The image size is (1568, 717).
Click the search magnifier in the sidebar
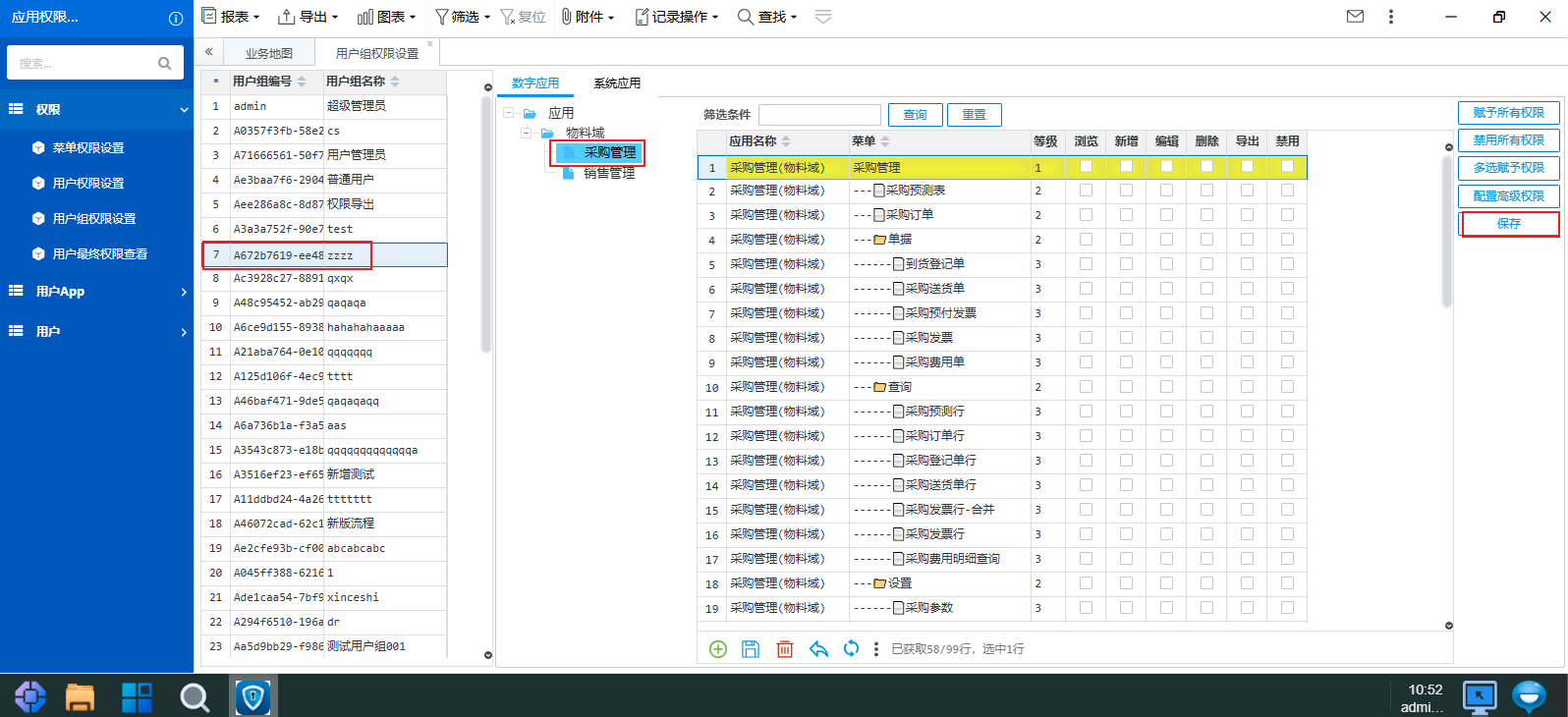pyautogui.click(x=164, y=63)
